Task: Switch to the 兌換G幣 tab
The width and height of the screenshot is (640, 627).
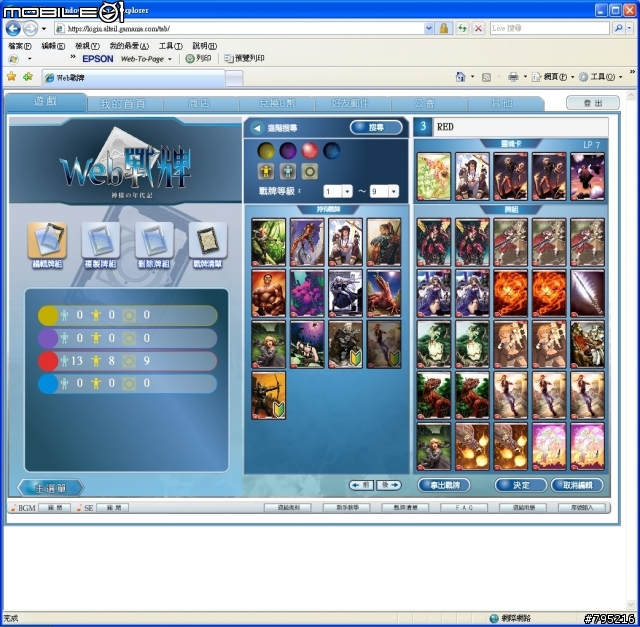Action: 277,104
